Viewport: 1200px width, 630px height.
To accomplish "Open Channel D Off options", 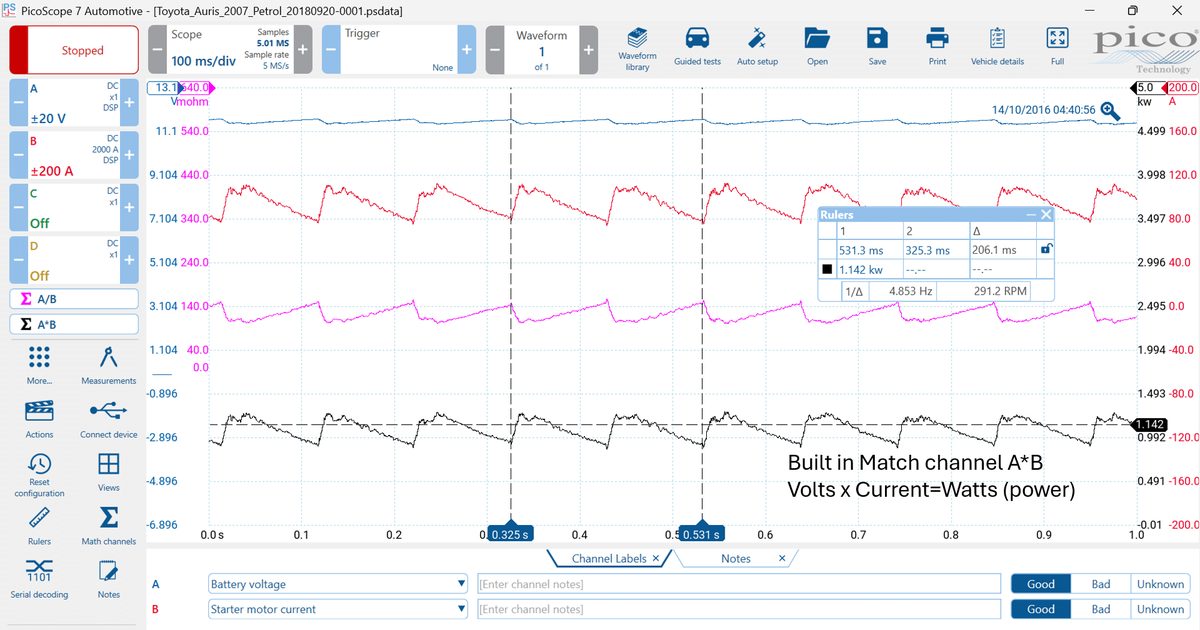I will (x=74, y=259).
